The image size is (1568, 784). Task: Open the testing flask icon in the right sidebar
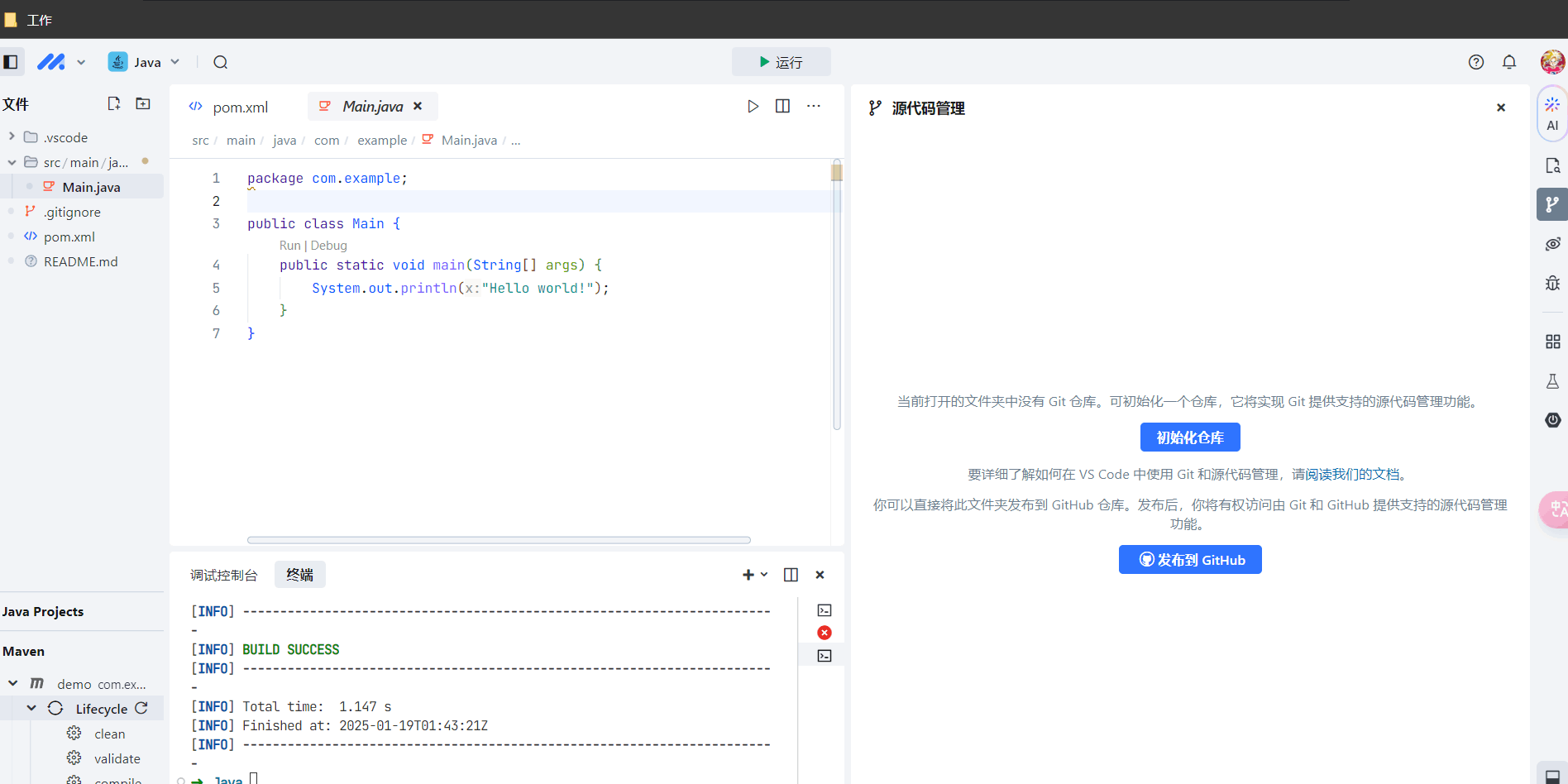(x=1552, y=381)
